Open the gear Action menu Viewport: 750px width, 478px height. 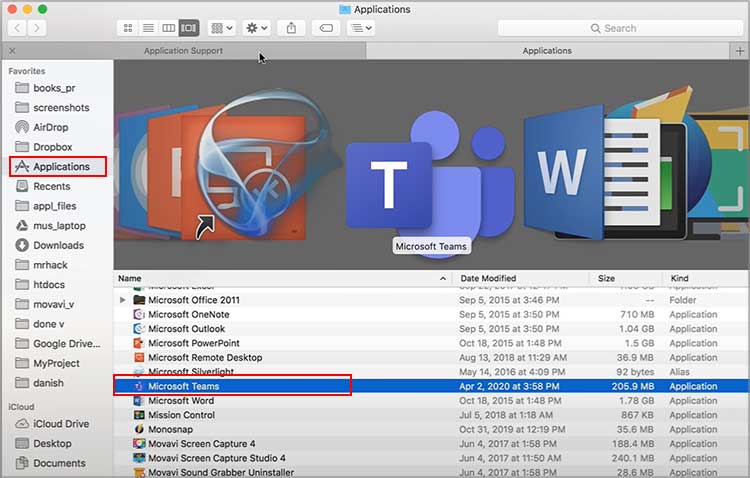(x=256, y=28)
